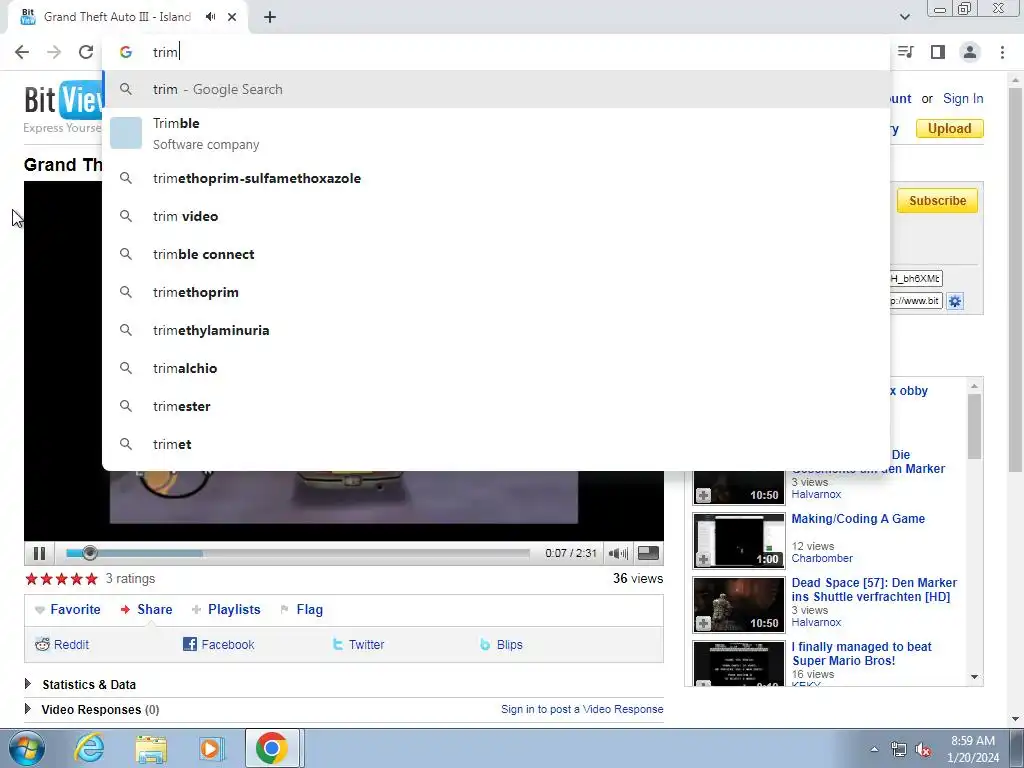
Task: Pick the 'trimalchio' suggestion
Action: [496, 368]
